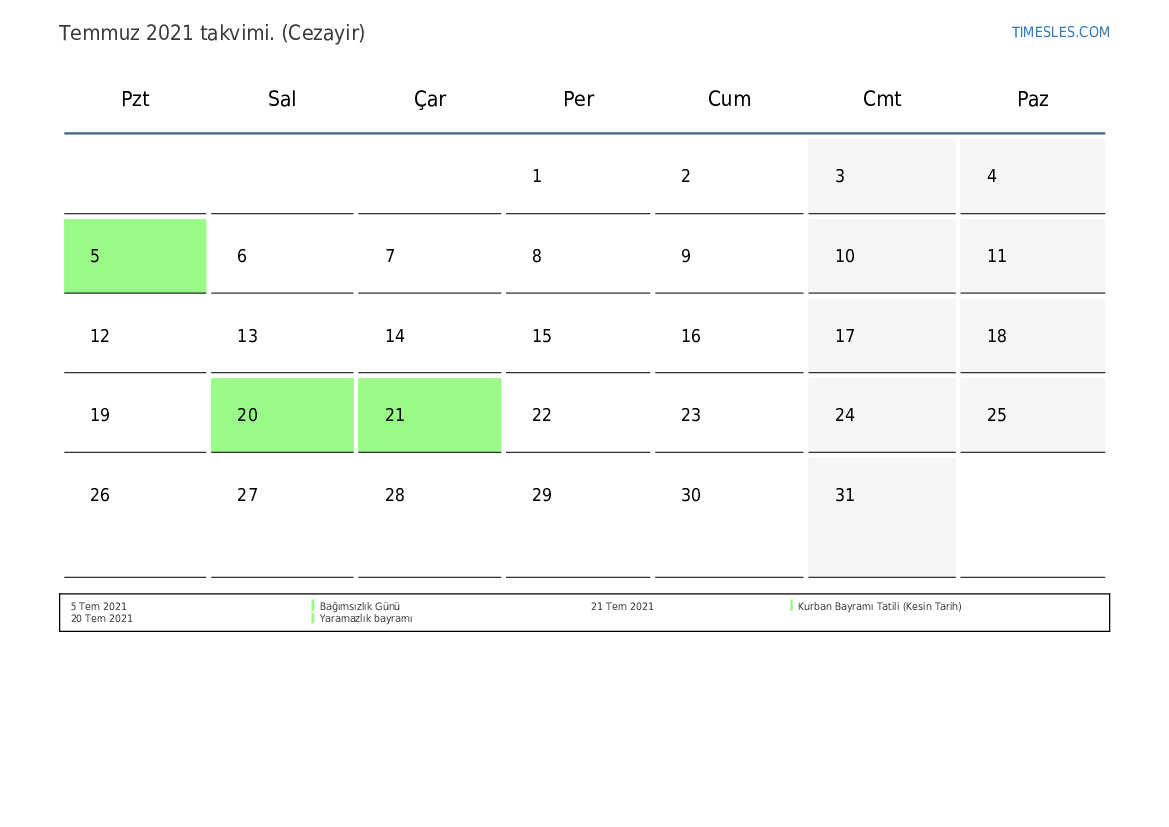
Task: Select the Çar column header
Action: coord(429,99)
